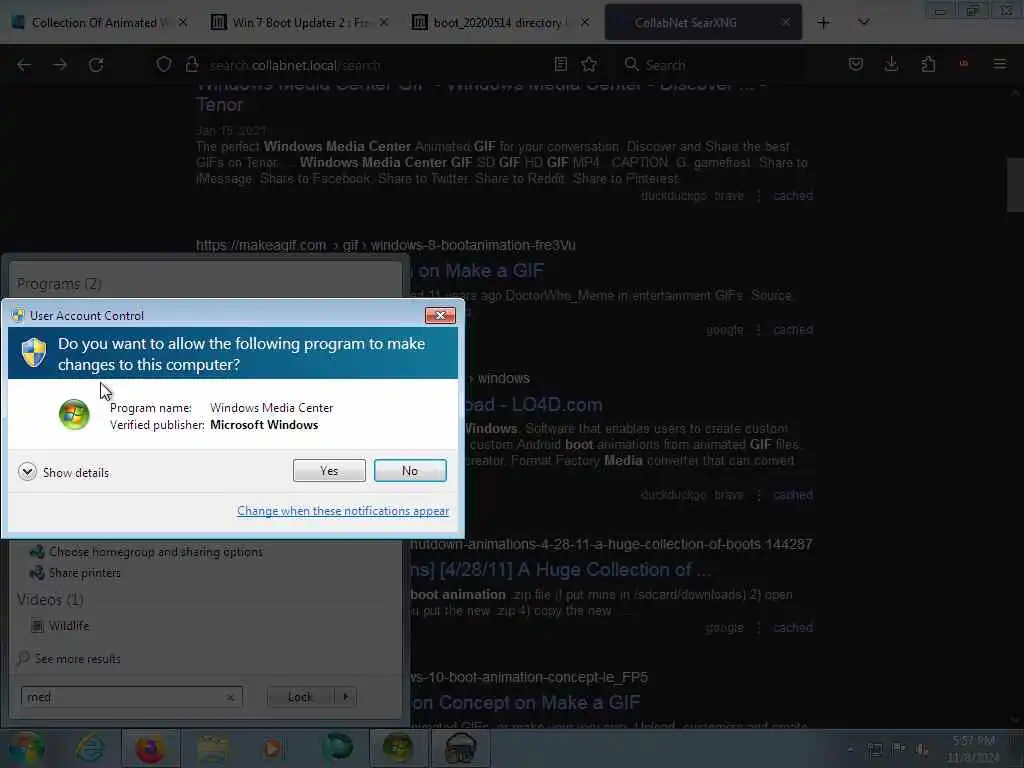Click the search.collabnet.local address bar
Image resolution: width=1024 pixels, height=768 pixels.
pos(376,65)
